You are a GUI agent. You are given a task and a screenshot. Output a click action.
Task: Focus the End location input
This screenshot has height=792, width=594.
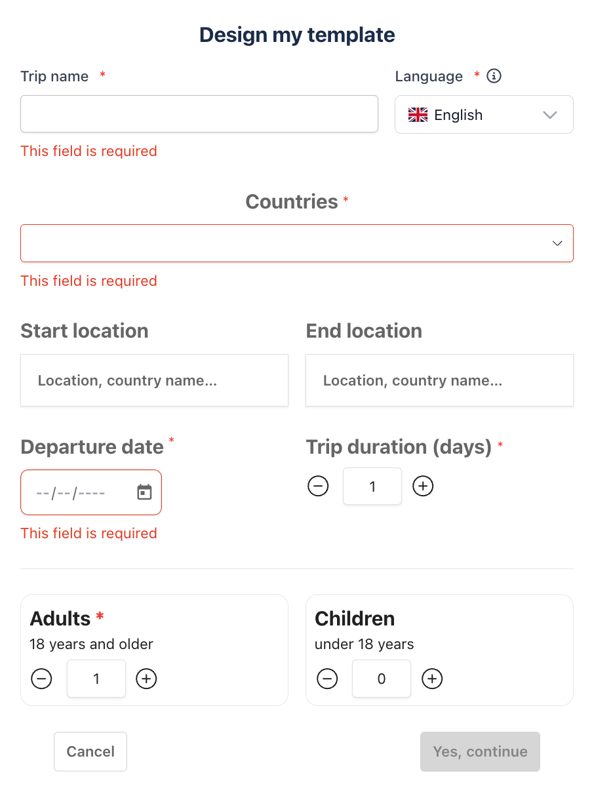tap(439, 380)
